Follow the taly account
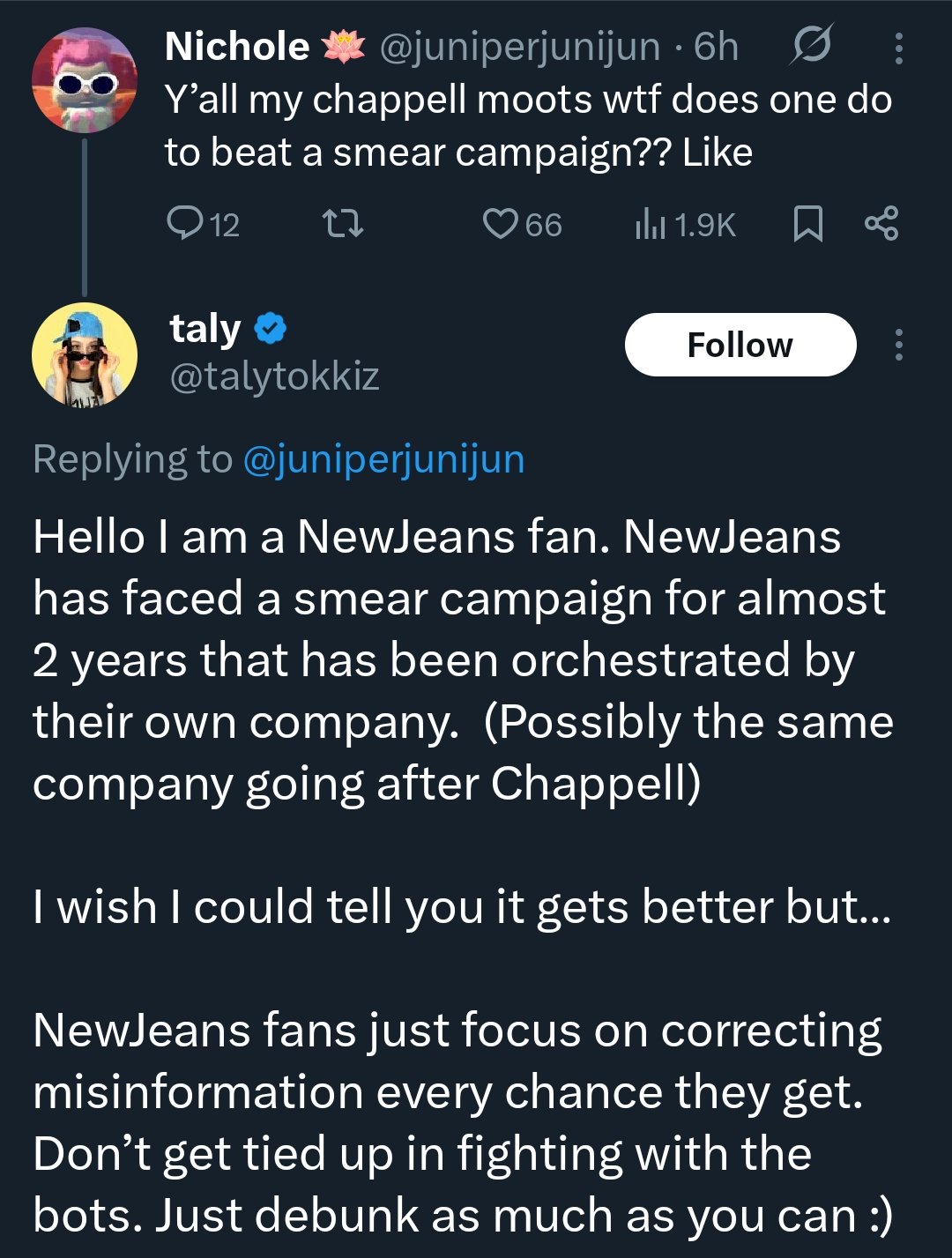This screenshot has width=952, height=1258. (740, 345)
